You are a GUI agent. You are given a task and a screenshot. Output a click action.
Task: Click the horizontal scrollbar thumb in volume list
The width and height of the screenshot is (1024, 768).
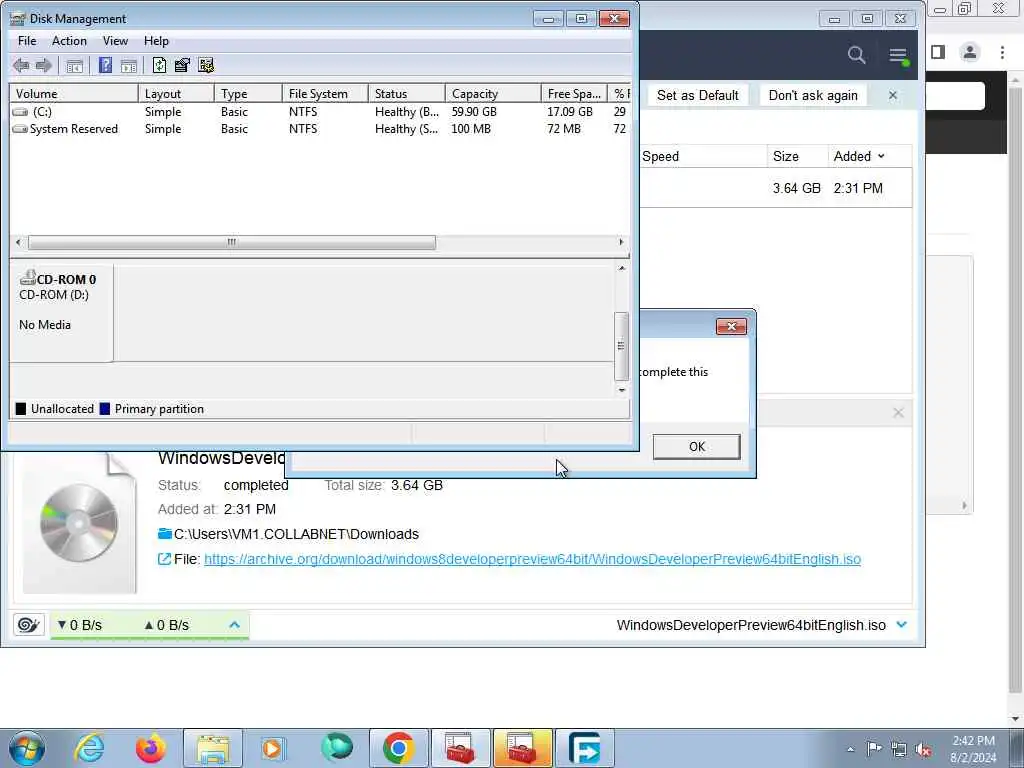[232, 242]
